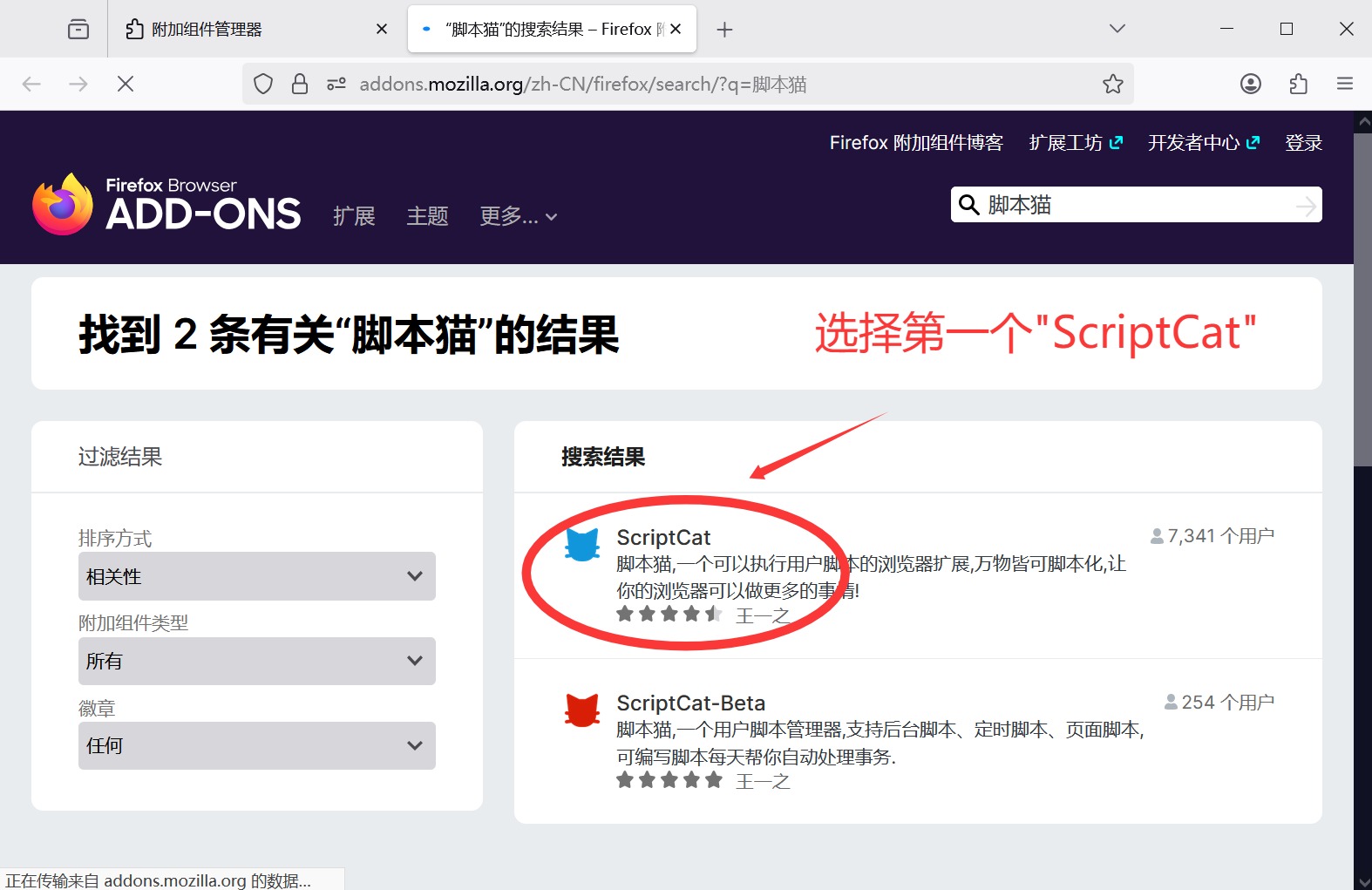Open the Firefox View tab list icon

[78, 29]
